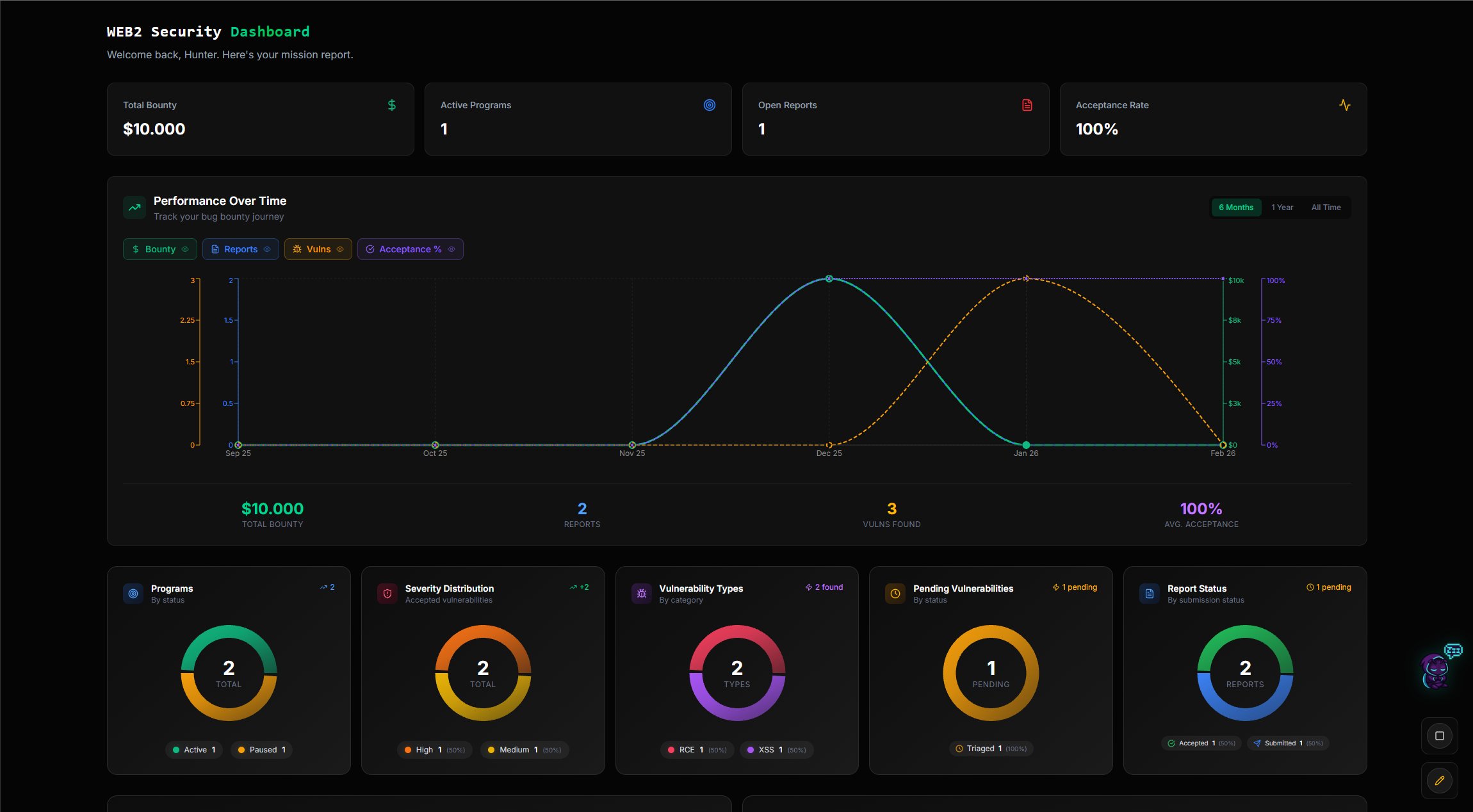The height and width of the screenshot is (812, 1473).
Task: Click the red document icon in Open Reports
Action: pyautogui.click(x=1027, y=105)
